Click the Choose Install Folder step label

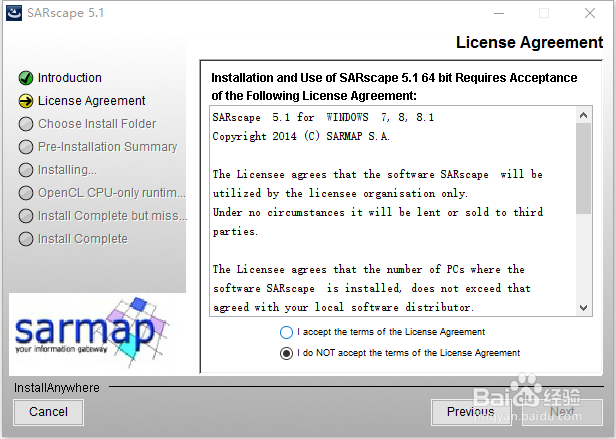tap(97, 124)
